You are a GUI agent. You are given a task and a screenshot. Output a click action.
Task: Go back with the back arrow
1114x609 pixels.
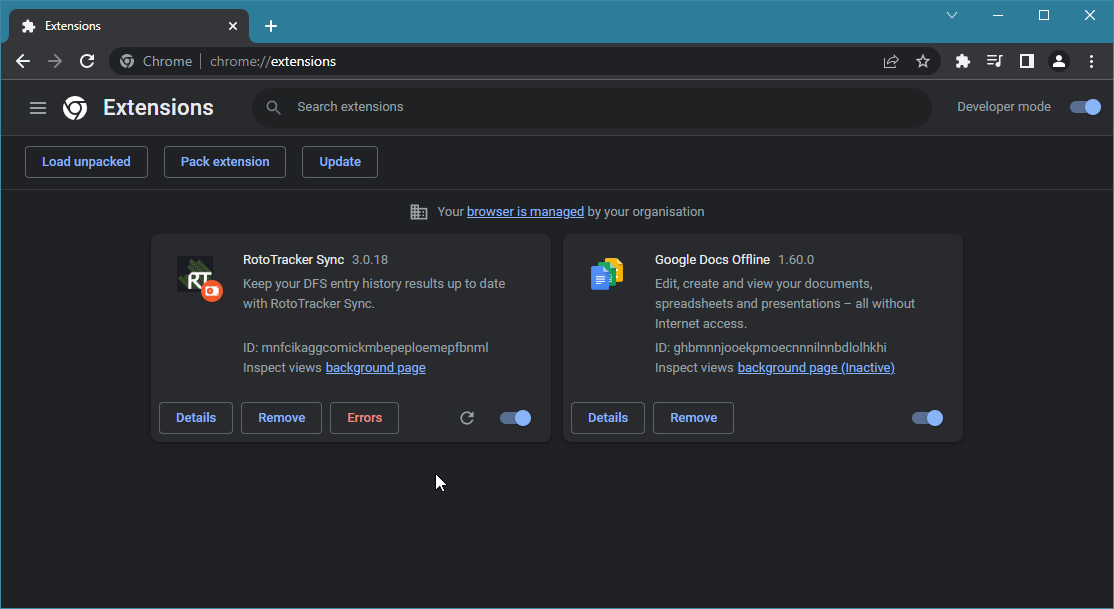23,61
